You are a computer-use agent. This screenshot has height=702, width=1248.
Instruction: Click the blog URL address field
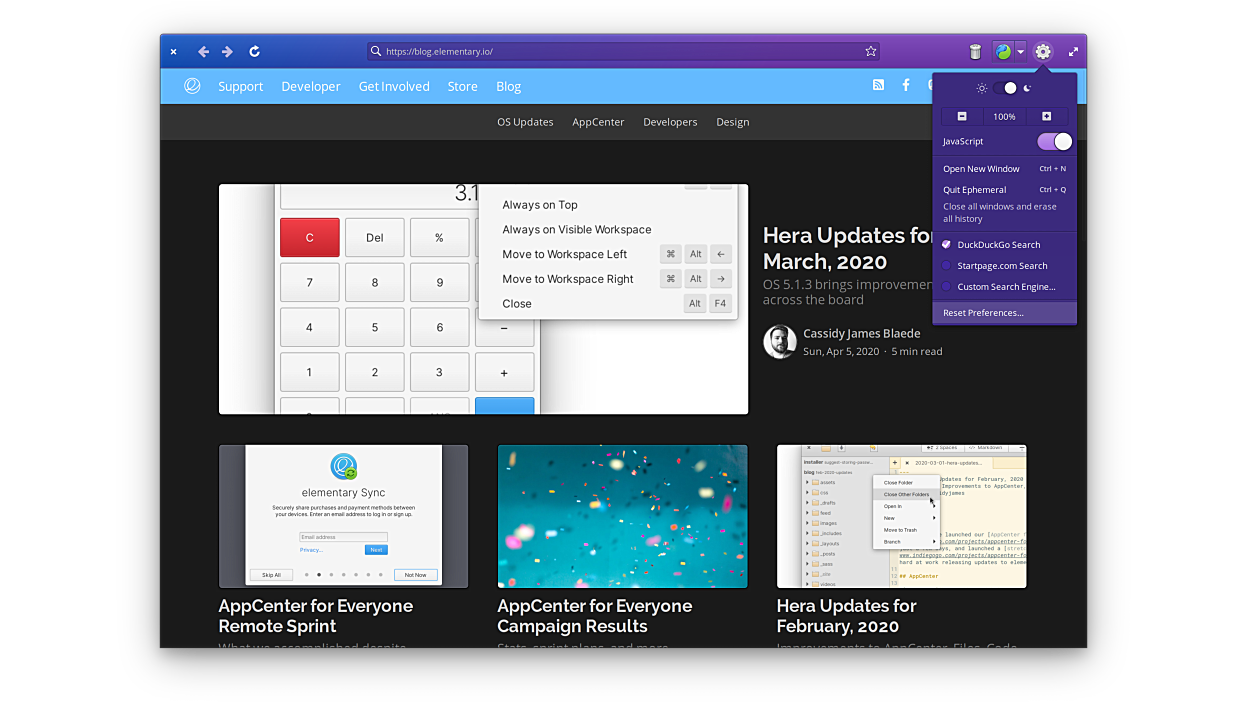point(620,52)
